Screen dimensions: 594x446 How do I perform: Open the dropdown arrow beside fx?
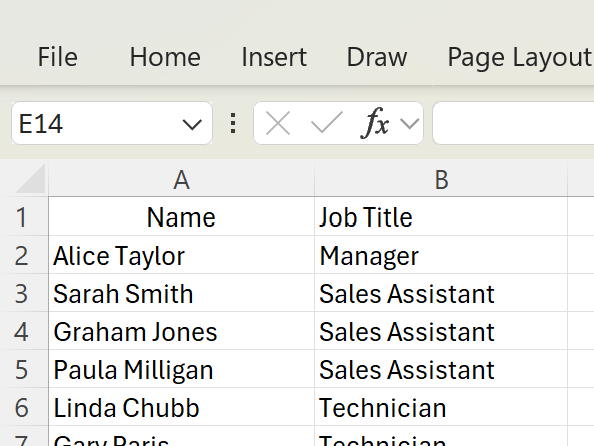410,124
